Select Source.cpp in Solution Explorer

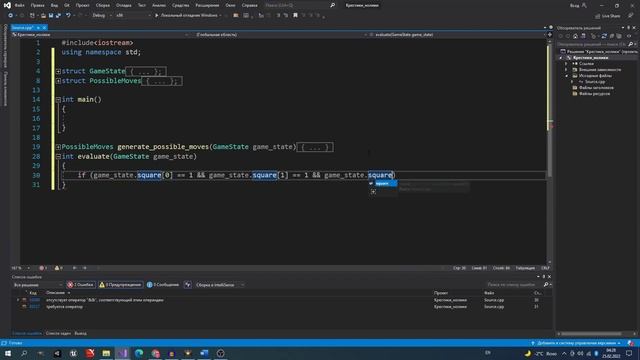pos(595,82)
